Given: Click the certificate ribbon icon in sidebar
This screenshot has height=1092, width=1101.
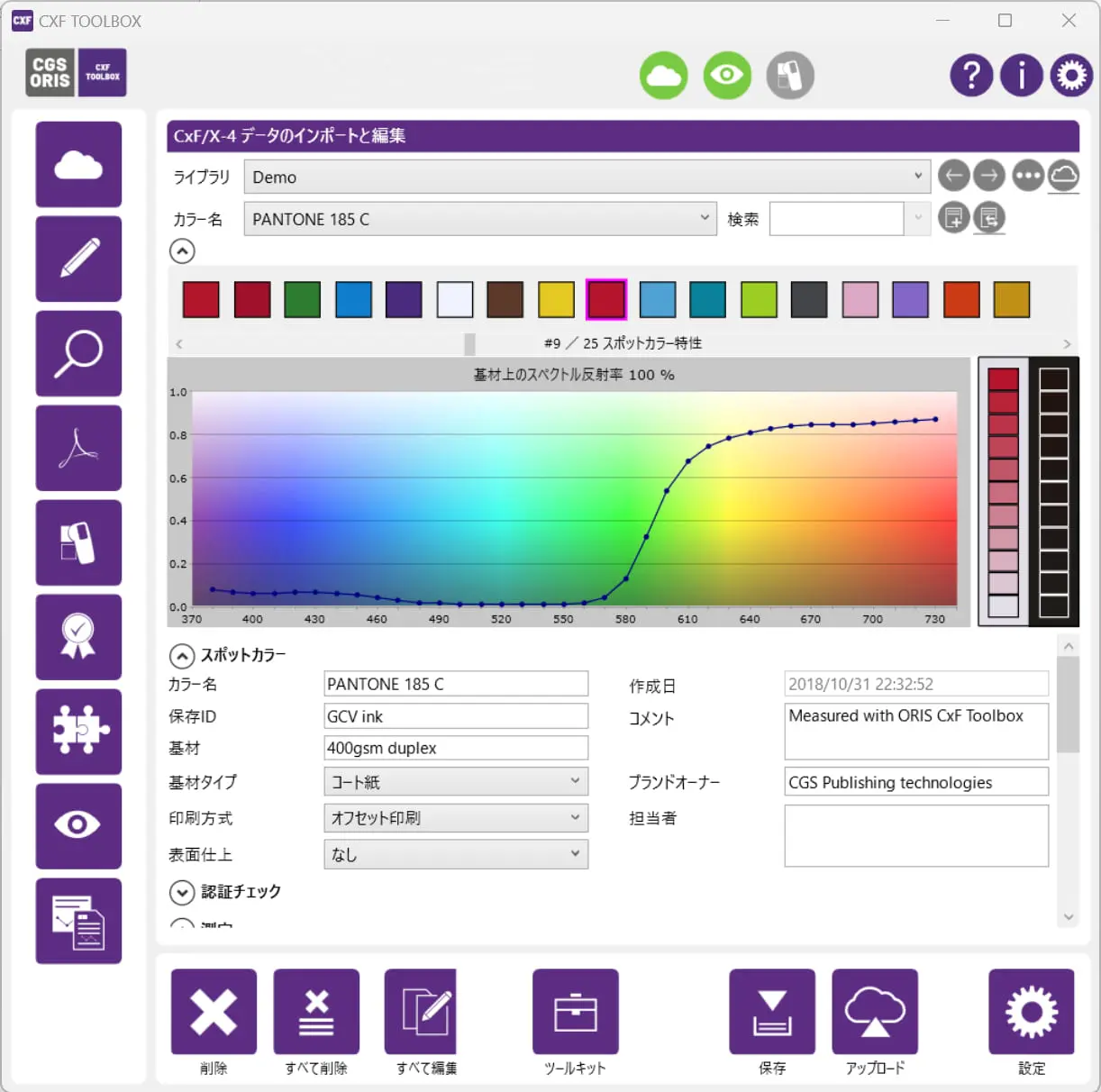Looking at the screenshot, I should click(x=78, y=636).
